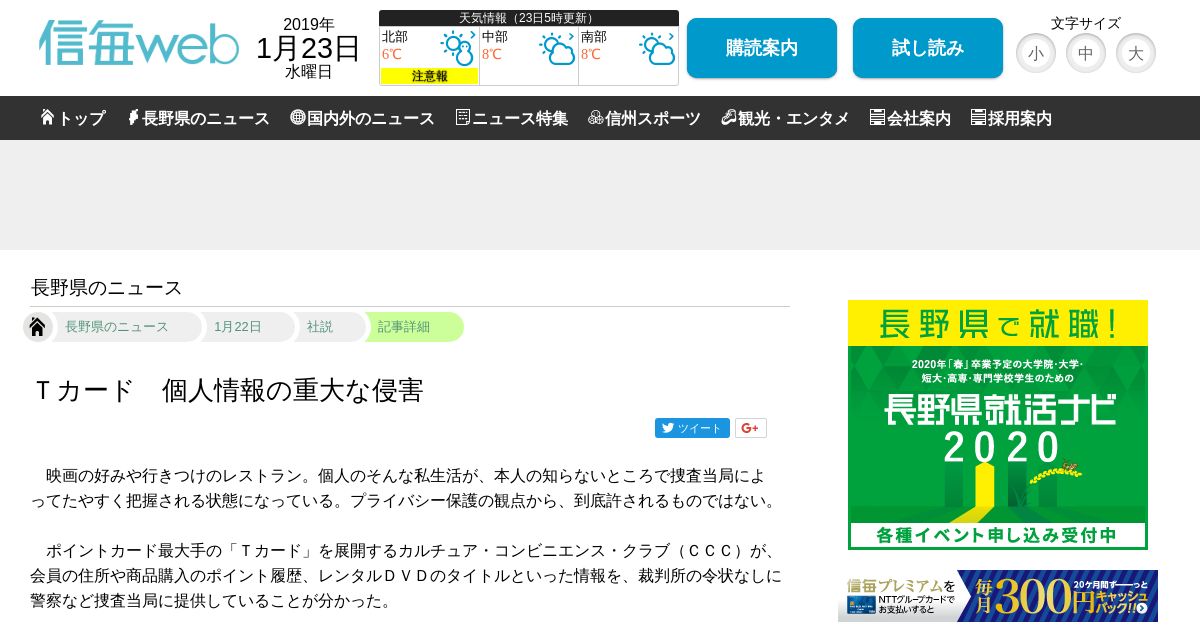Click 長野県のニュース breadcrumb link
Screen dimensions: 1200x630
[x=117, y=327]
